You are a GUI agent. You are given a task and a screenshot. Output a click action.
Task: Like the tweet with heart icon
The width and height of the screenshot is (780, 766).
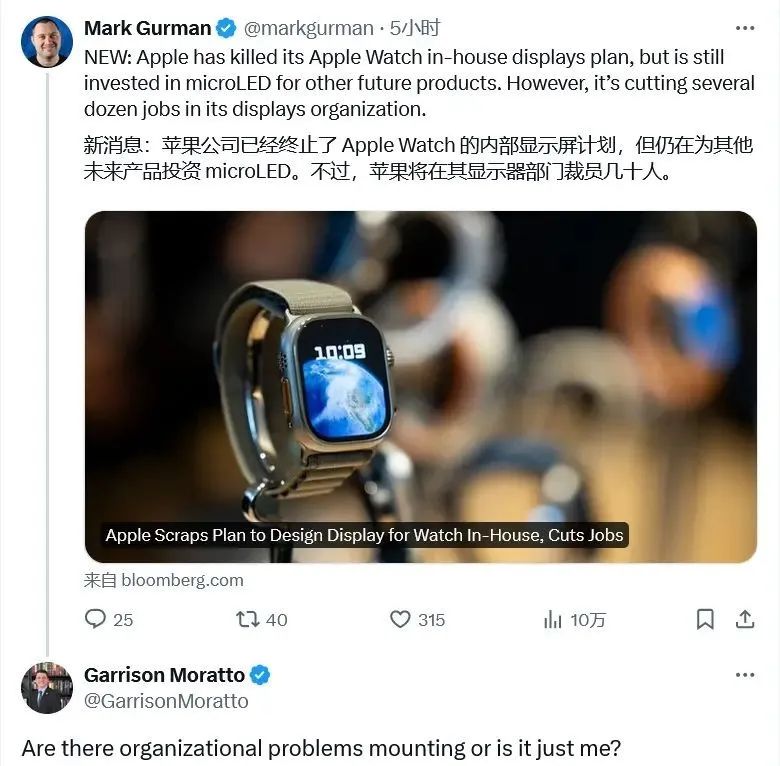point(400,619)
